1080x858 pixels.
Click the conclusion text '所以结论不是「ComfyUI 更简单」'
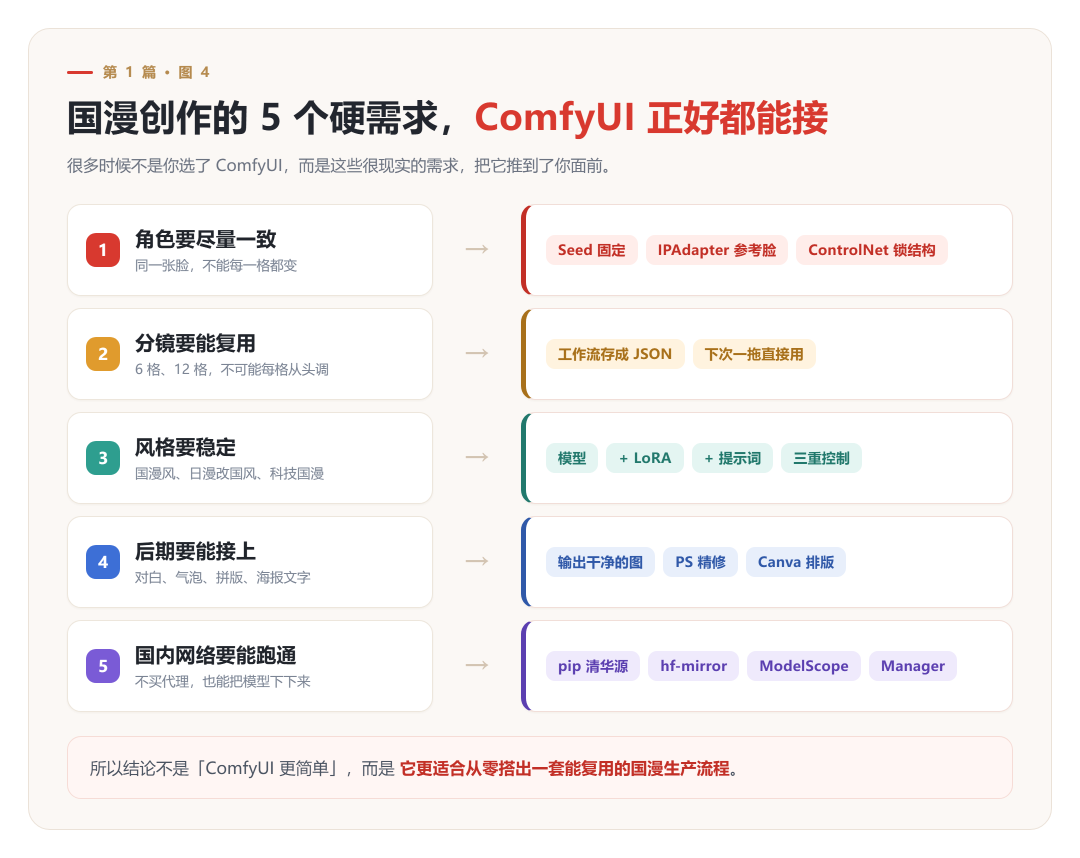click(216, 768)
